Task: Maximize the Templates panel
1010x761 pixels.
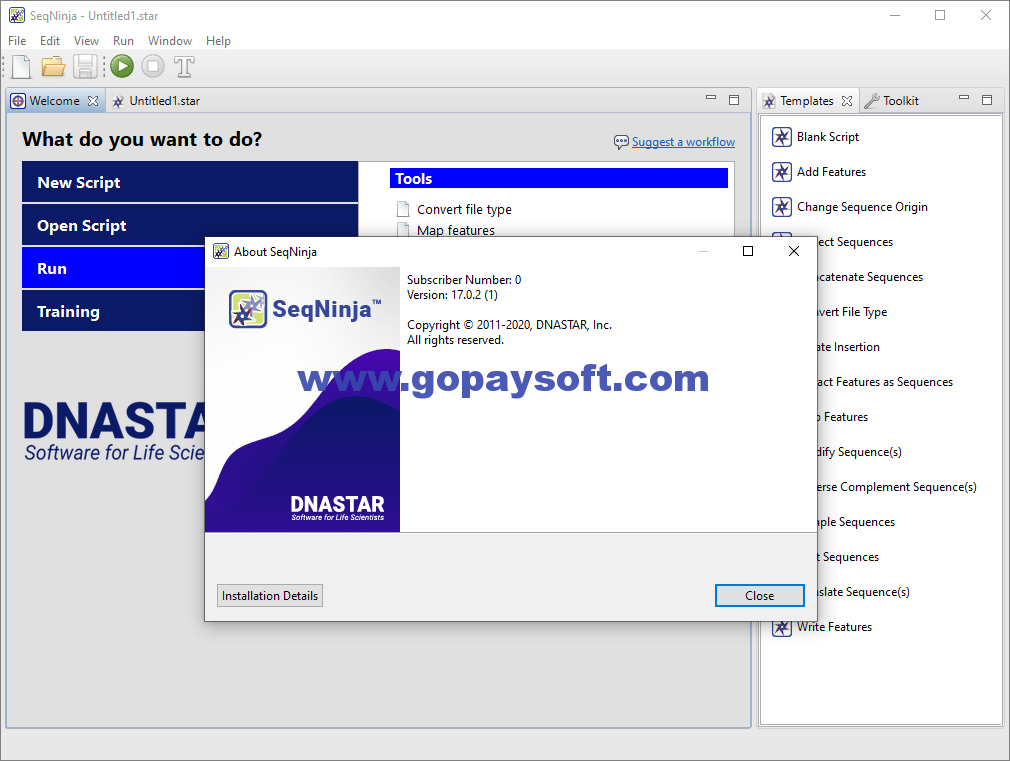Action: pos(987,100)
